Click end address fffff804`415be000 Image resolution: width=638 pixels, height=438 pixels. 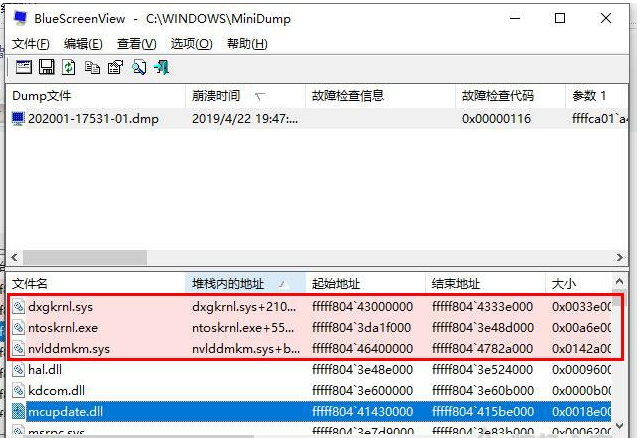pos(483,412)
